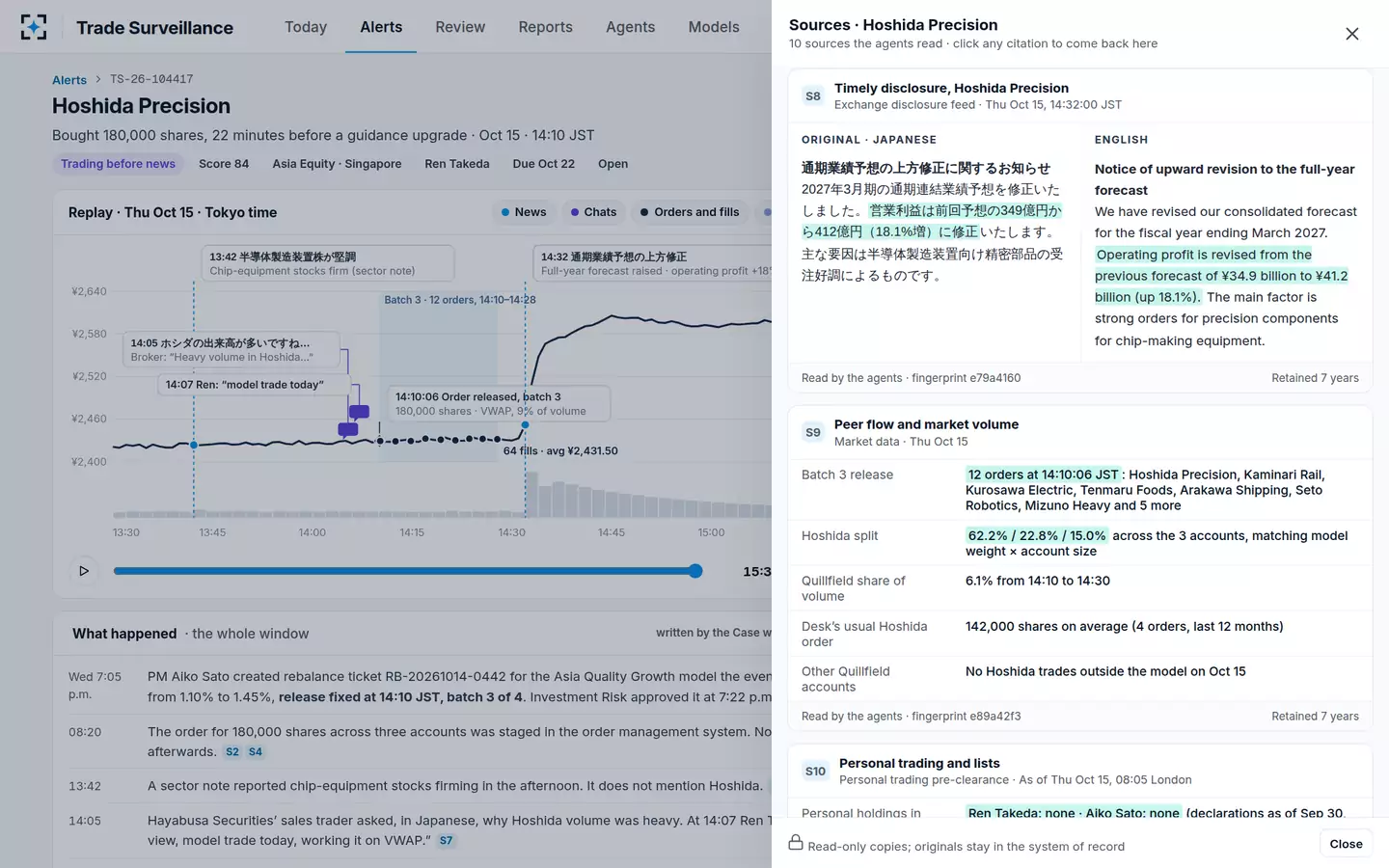Play the replay timeline
Screen dimensions: 1389x868
pyautogui.click(x=84, y=571)
